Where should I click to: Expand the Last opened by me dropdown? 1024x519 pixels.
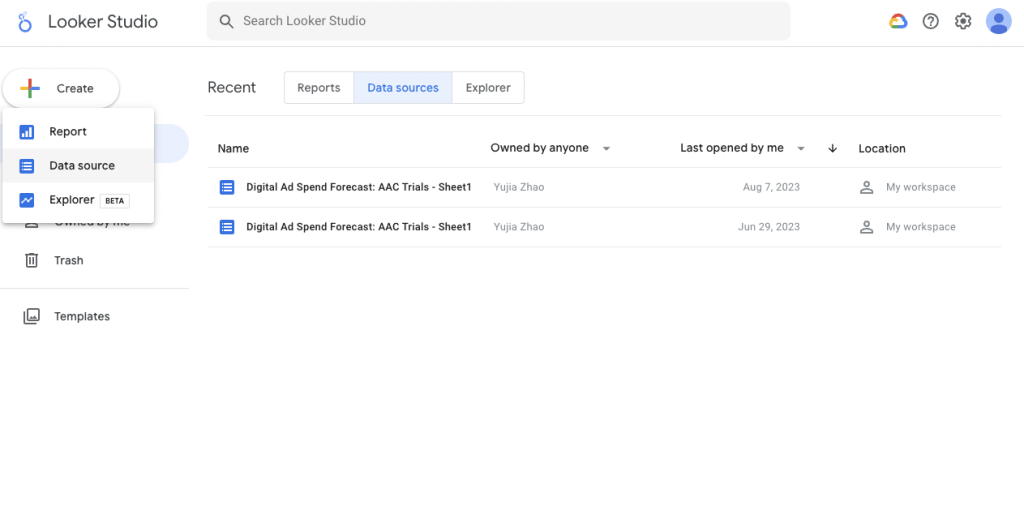(x=801, y=149)
